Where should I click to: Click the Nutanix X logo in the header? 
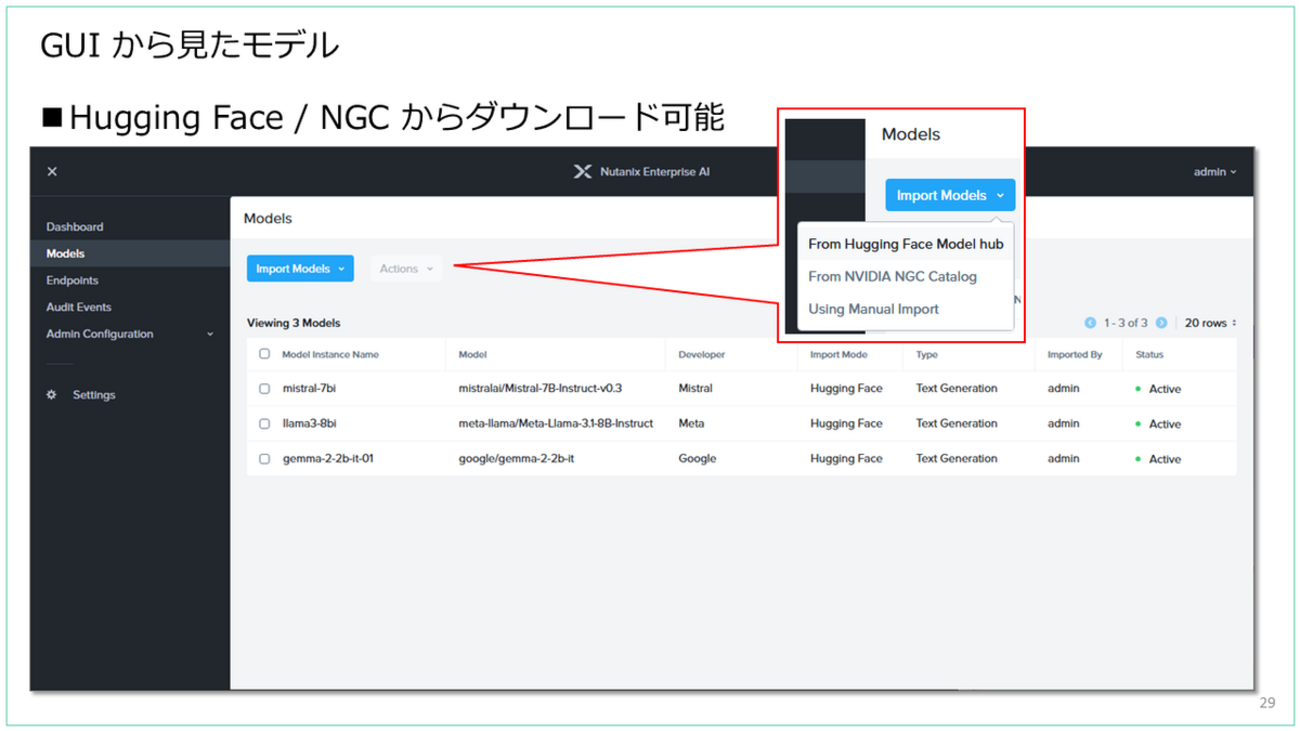point(582,172)
